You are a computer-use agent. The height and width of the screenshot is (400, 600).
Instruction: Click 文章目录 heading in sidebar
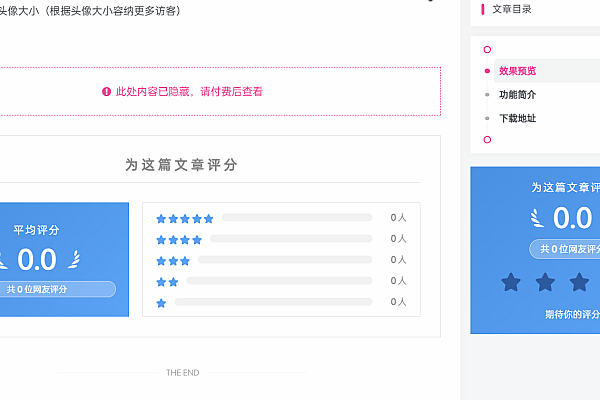[x=512, y=9]
